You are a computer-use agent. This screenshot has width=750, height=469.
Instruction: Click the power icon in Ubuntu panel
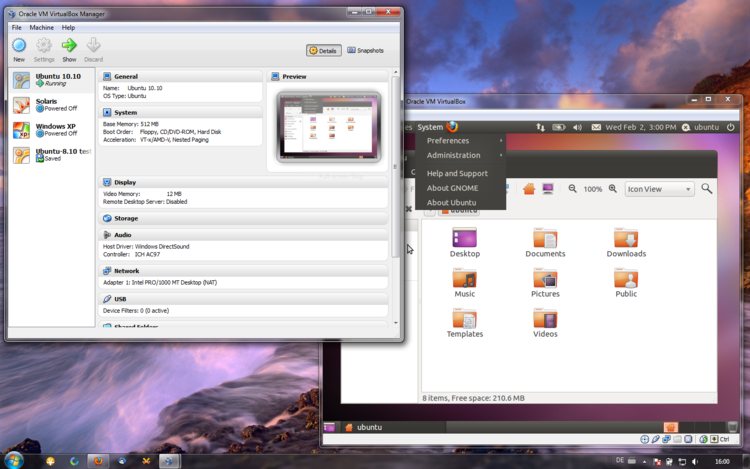point(730,127)
